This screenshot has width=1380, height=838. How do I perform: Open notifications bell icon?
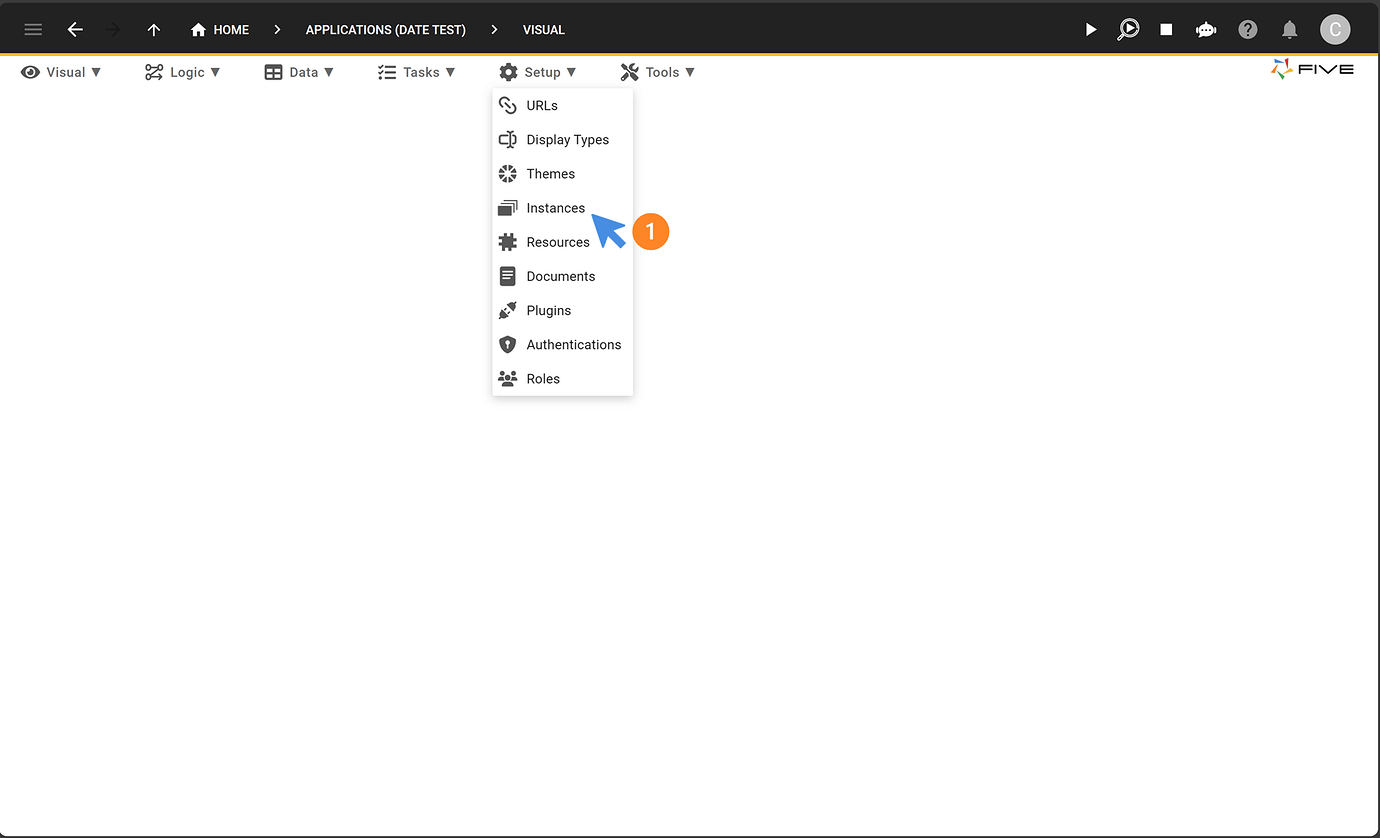pos(1290,30)
